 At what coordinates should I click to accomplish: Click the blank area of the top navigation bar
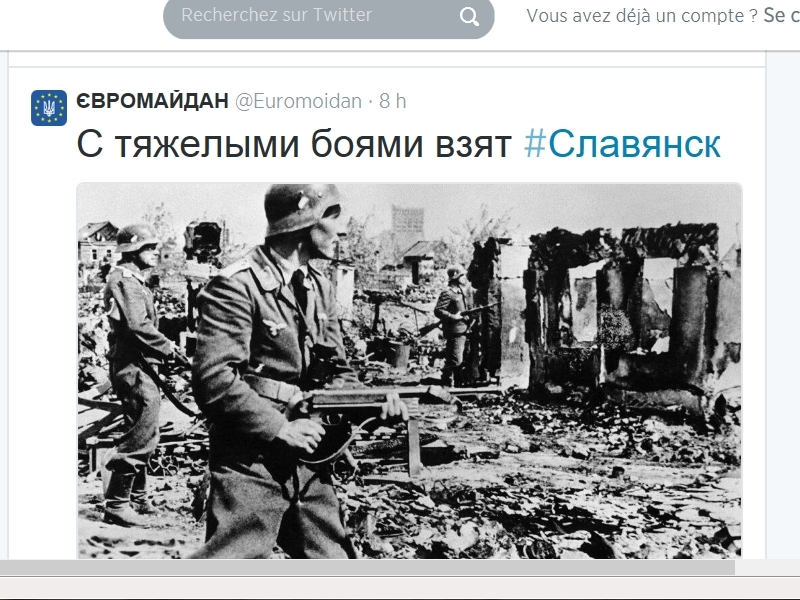pyautogui.click(x=82, y=20)
